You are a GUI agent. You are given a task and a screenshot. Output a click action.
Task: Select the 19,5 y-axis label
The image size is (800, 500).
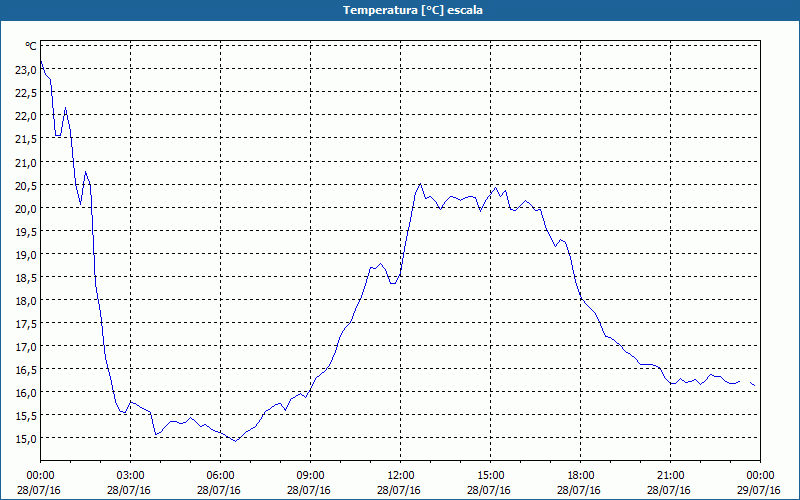26,232
